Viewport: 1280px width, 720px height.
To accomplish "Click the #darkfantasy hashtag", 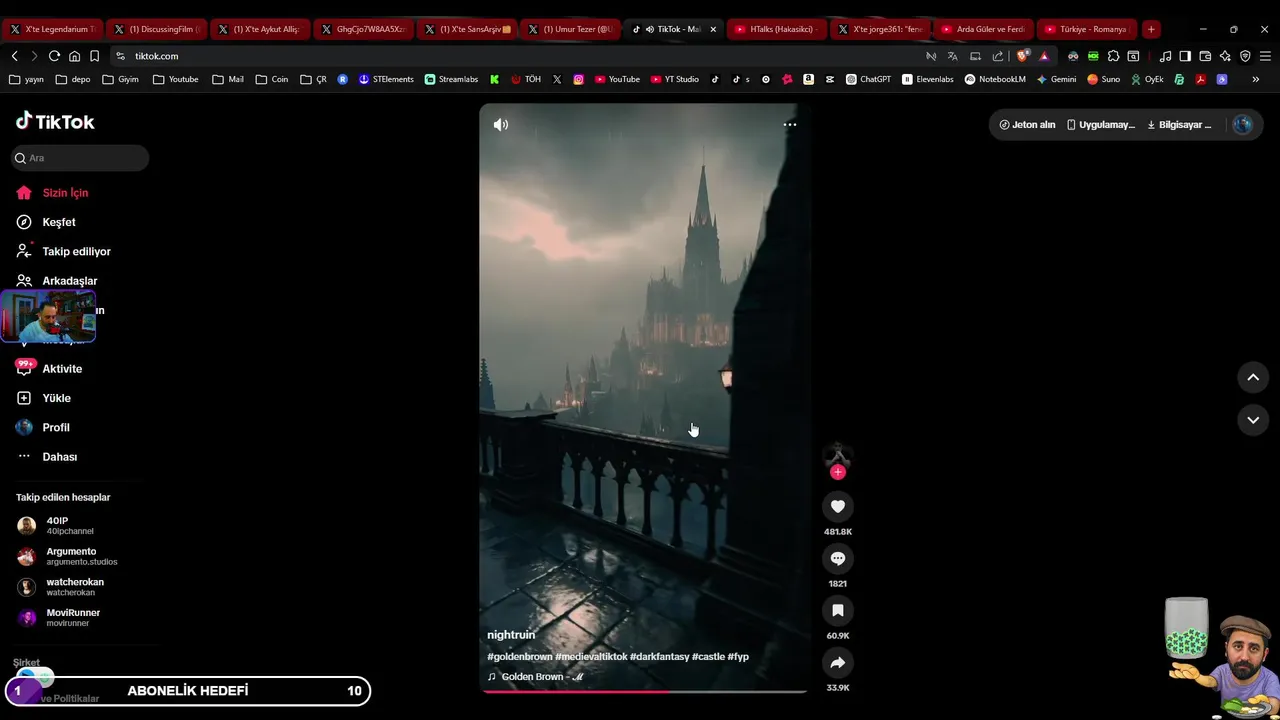I will (x=660, y=657).
